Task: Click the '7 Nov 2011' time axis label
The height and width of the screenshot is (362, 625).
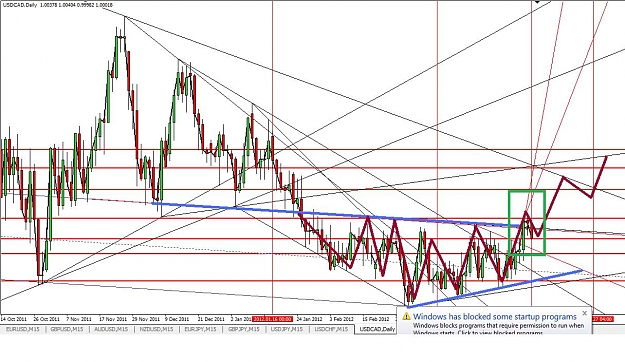Action: [79, 319]
